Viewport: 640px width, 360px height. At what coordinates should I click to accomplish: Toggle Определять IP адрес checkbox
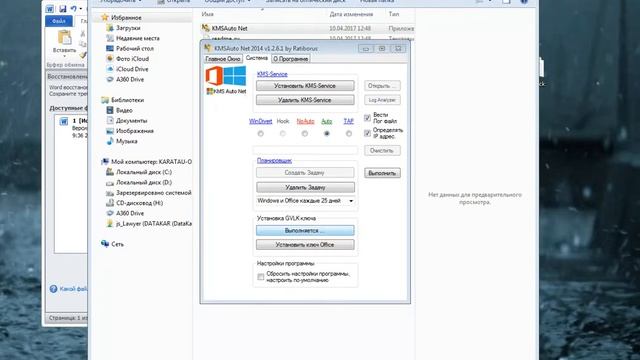tap(367, 133)
